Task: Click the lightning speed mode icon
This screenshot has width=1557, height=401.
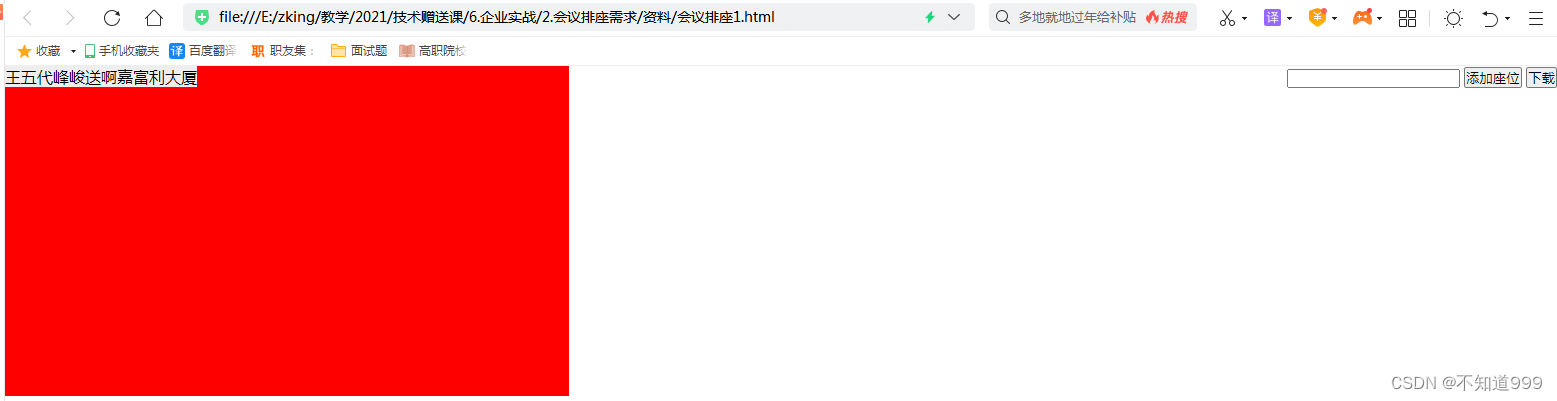Action: coord(930,17)
